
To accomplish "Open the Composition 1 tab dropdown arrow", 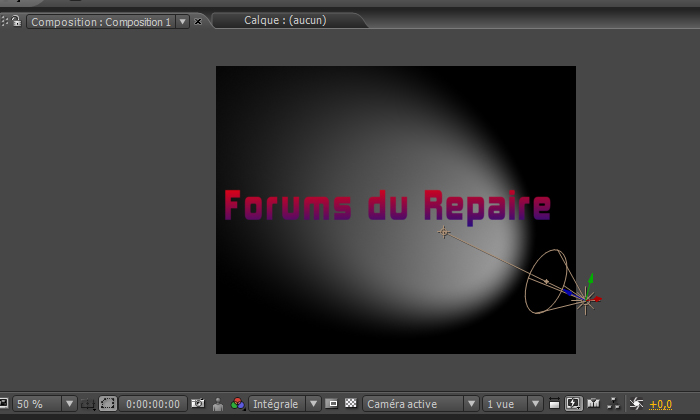I will 183,21.
